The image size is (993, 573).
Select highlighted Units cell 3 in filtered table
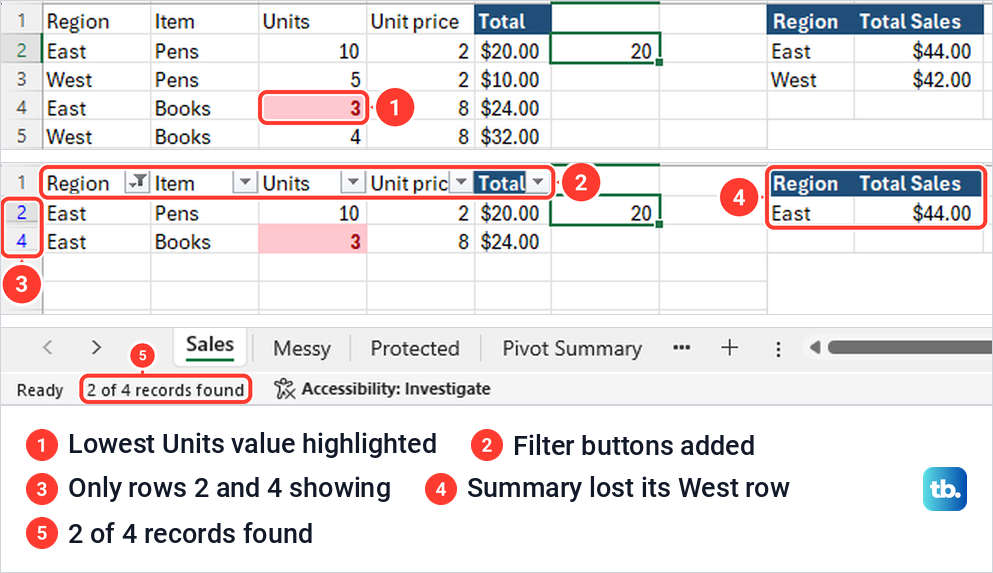pyautogui.click(x=313, y=241)
